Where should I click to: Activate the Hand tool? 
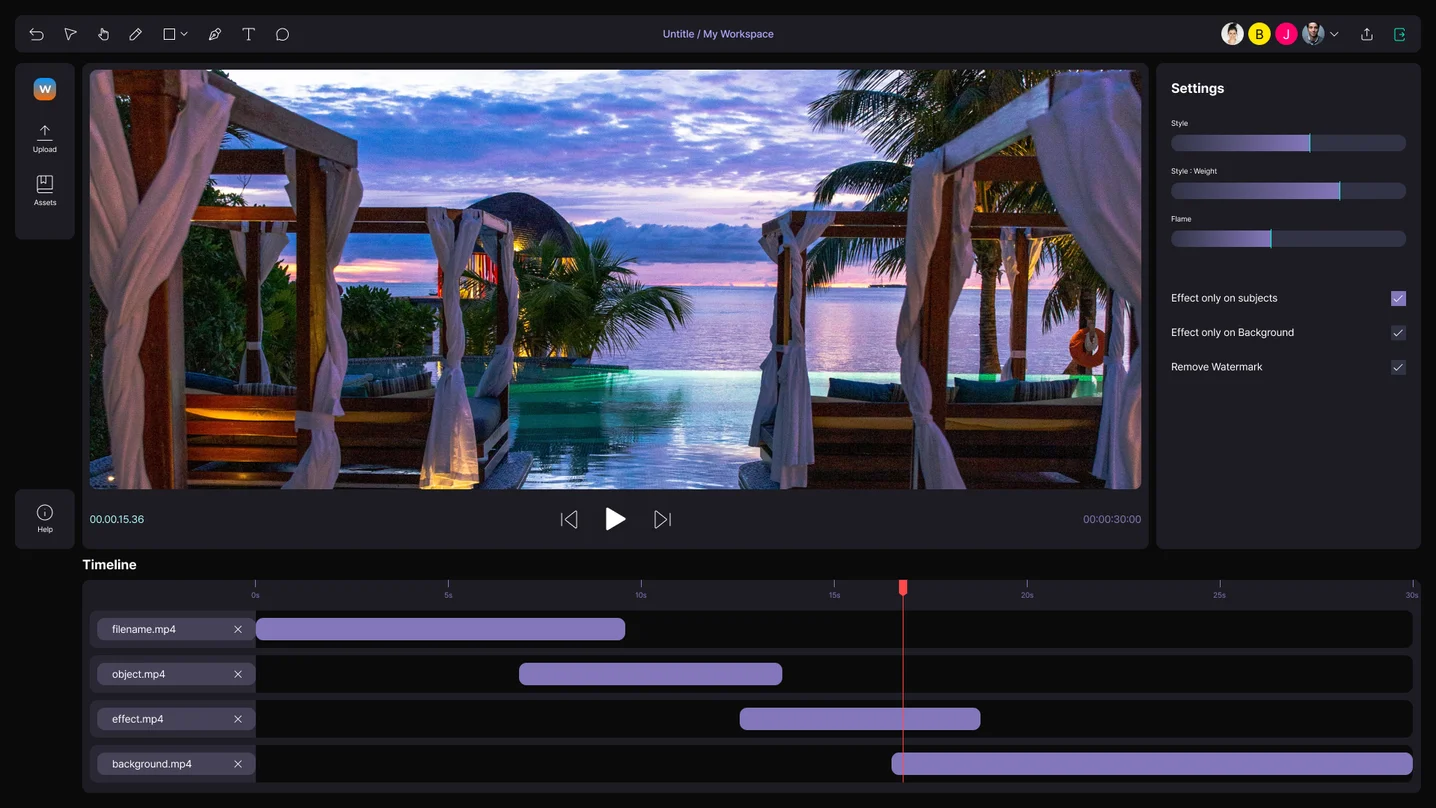pyautogui.click(x=103, y=33)
